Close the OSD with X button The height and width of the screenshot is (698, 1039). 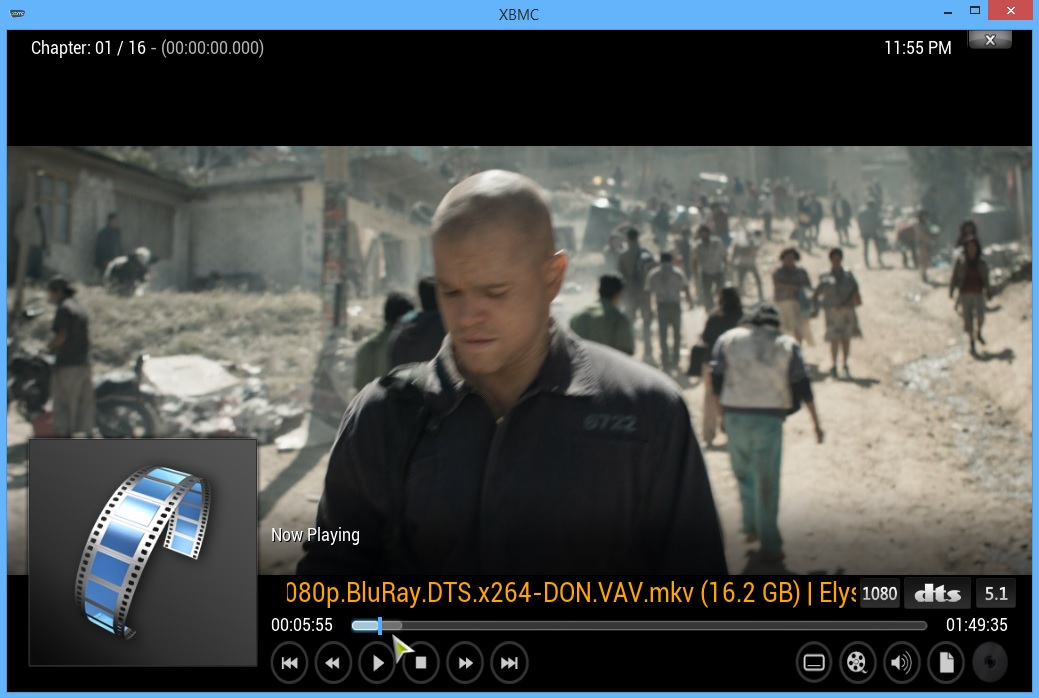click(990, 40)
